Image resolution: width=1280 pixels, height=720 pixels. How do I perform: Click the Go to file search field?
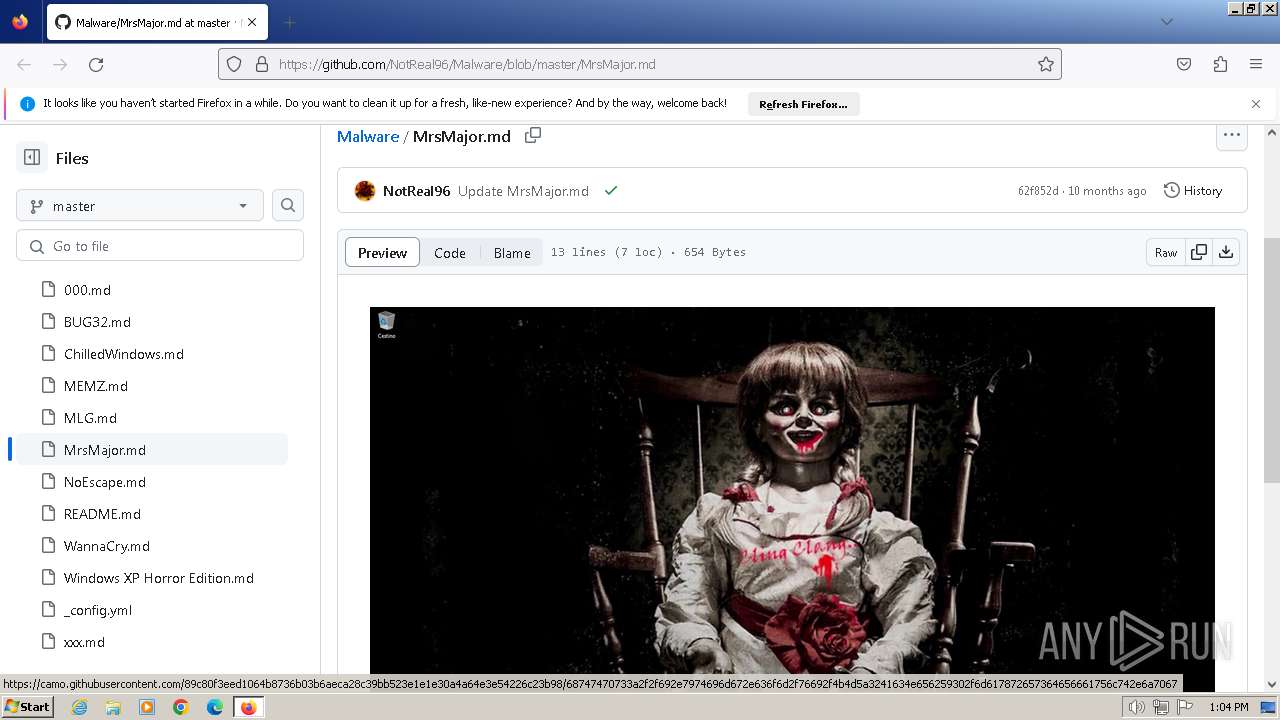click(160, 245)
